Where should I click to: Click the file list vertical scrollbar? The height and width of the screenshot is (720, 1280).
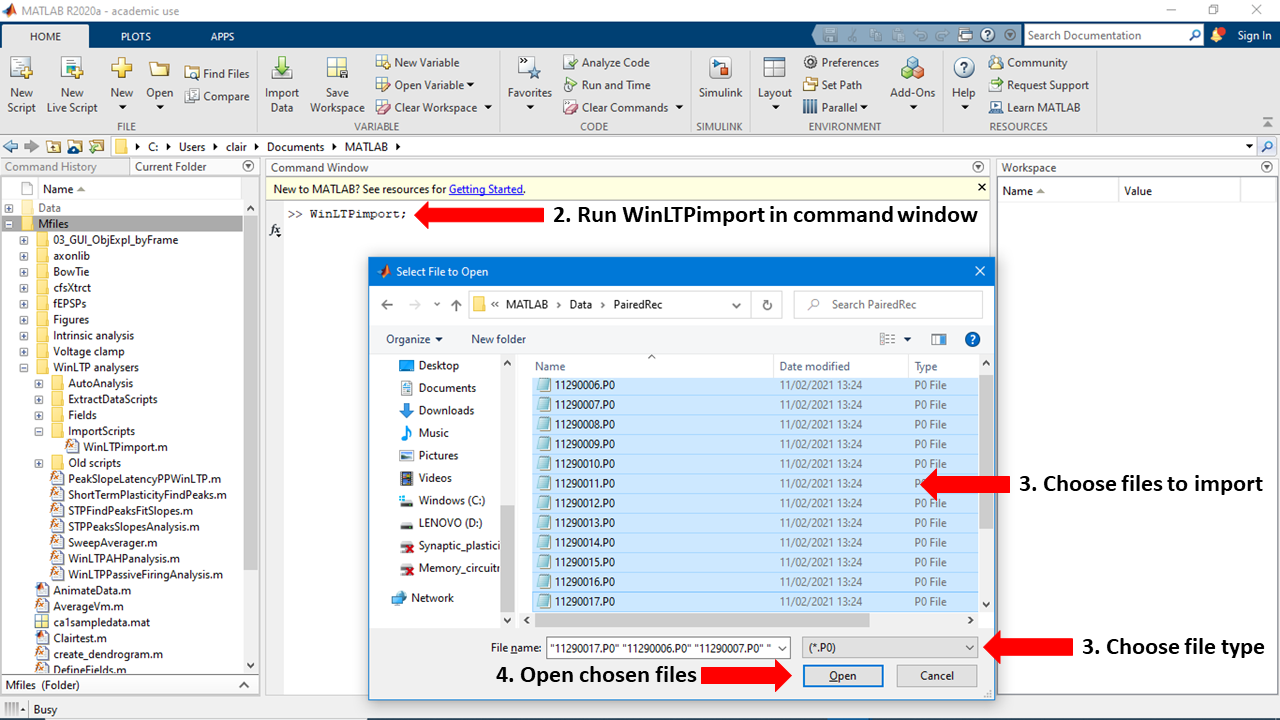986,451
